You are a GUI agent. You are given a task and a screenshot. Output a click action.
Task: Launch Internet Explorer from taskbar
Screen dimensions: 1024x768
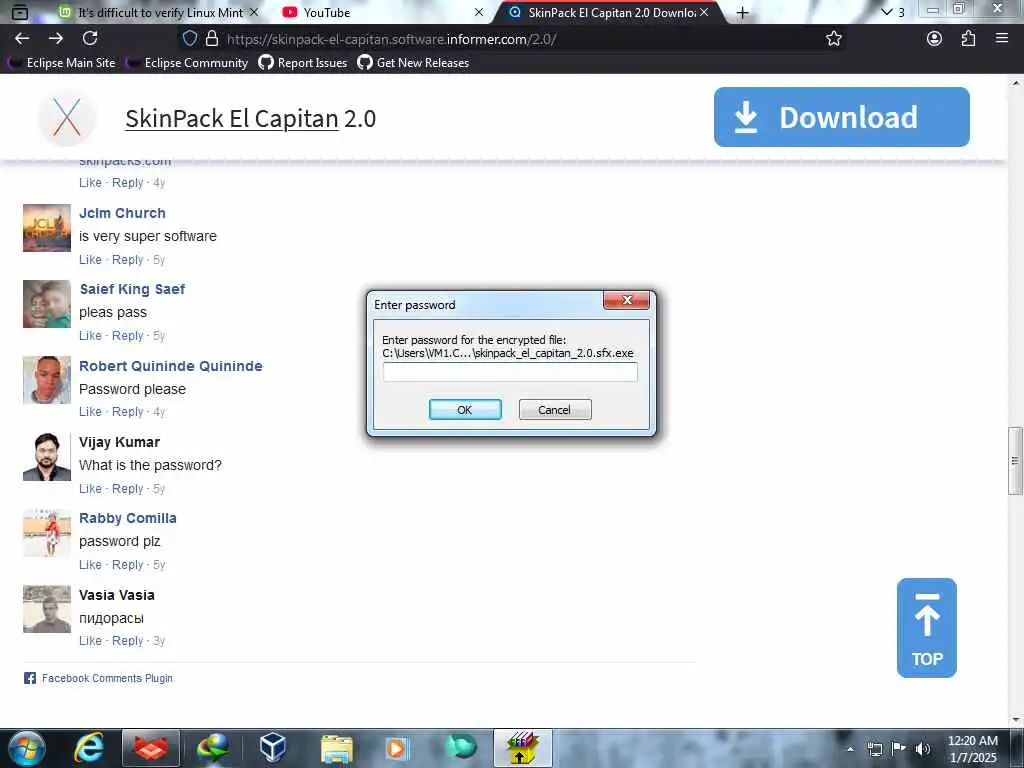point(89,748)
